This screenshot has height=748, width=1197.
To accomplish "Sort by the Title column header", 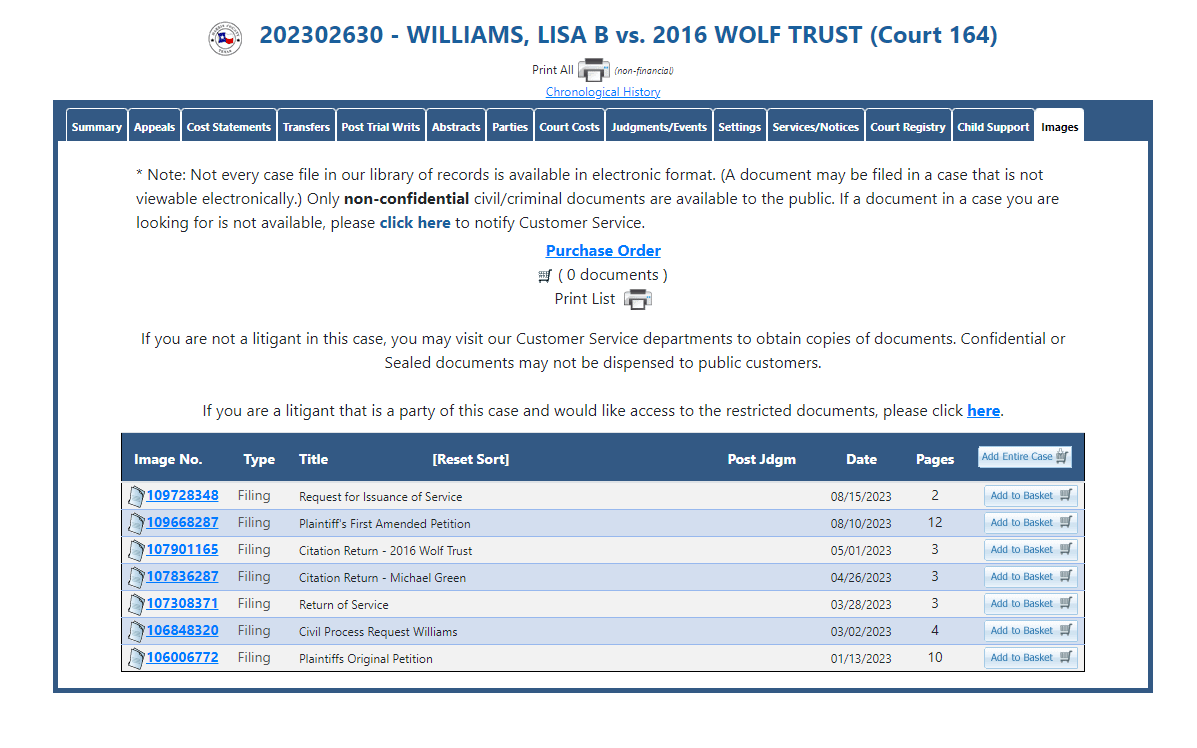I will point(314,459).
